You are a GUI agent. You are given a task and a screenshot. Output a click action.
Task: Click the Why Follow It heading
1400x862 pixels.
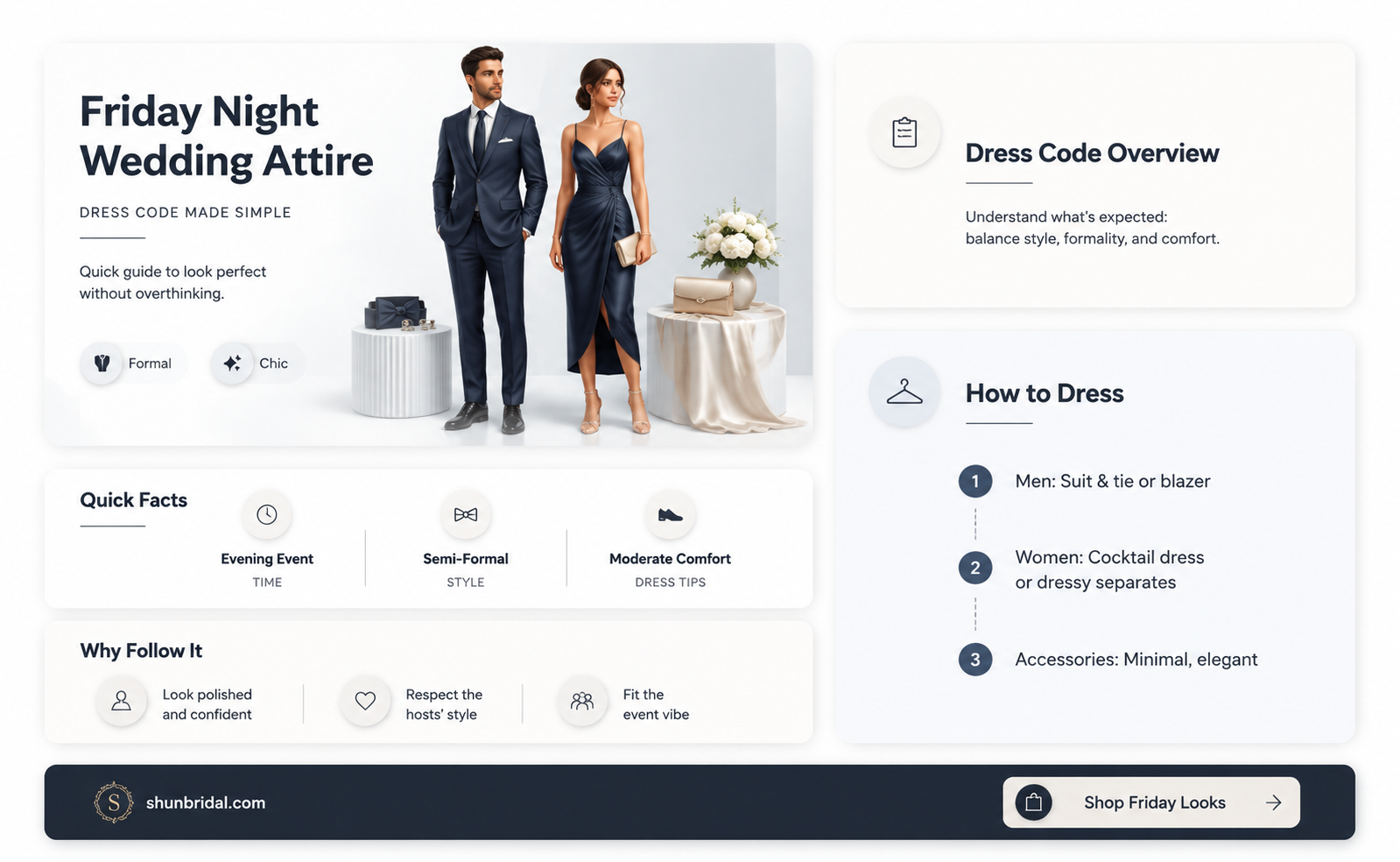pos(141,651)
